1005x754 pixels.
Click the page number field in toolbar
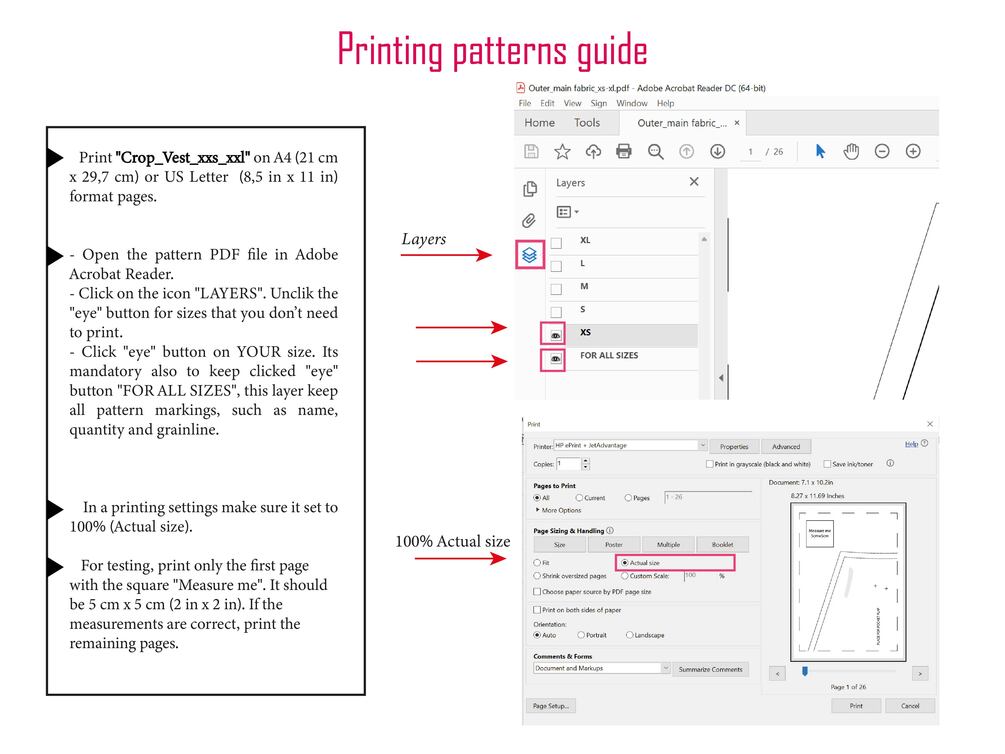(x=751, y=152)
